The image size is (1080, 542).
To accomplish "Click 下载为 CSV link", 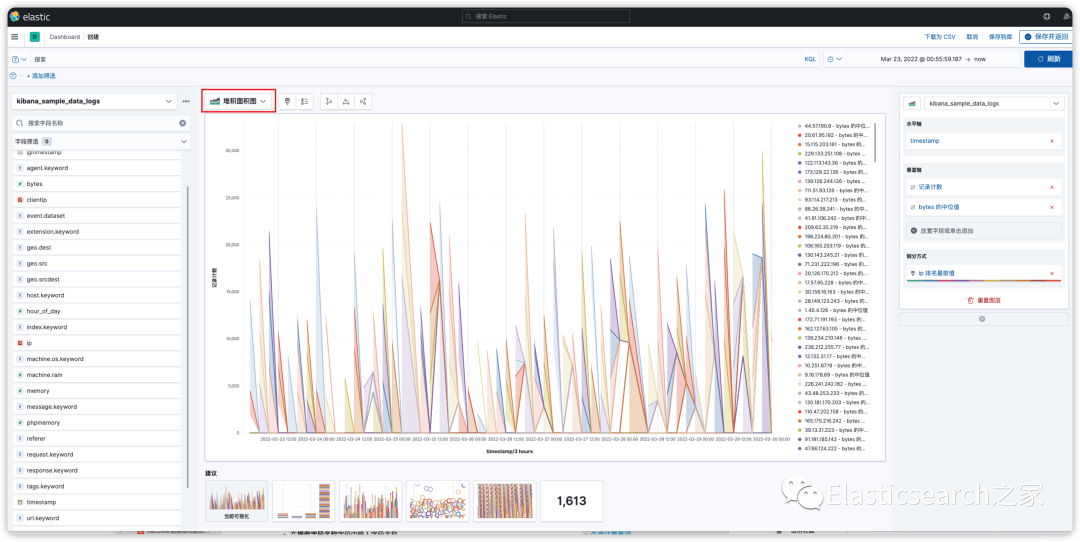I will [939, 37].
